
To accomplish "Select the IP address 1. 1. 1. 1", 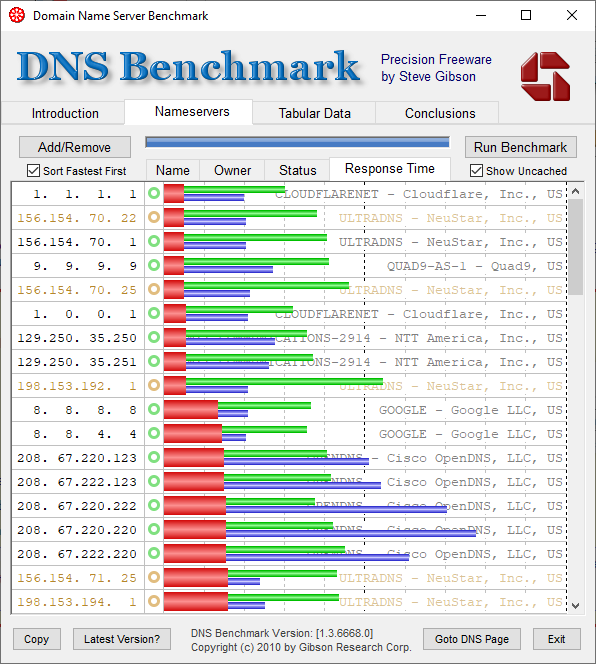I will [84, 194].
